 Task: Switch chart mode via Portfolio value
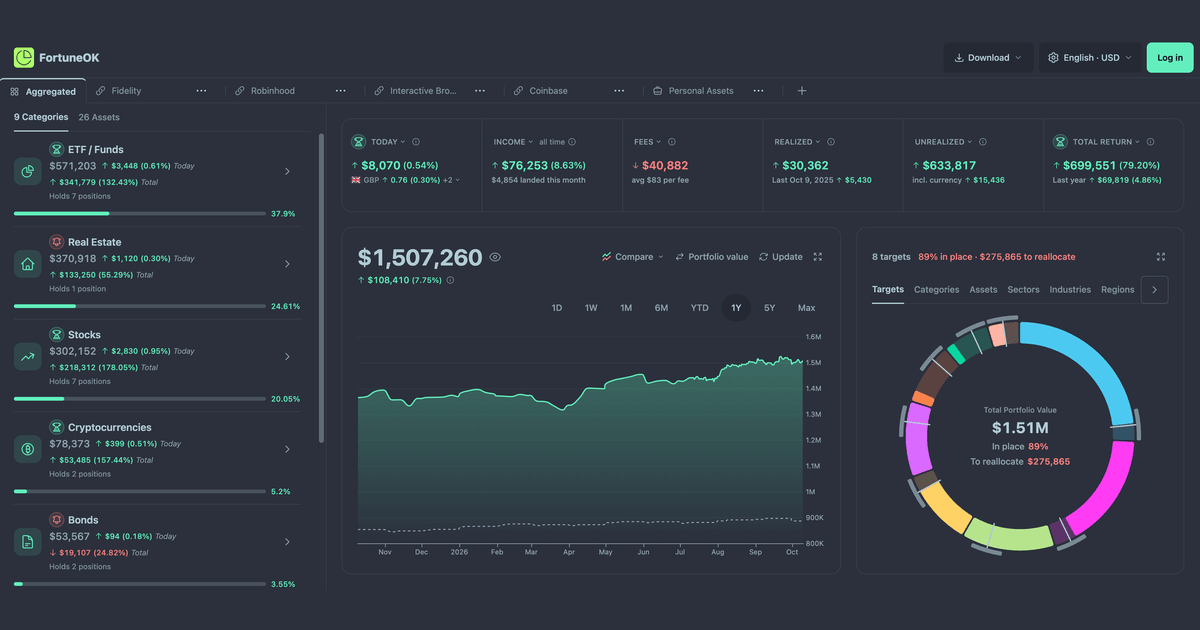coord(711,257)
